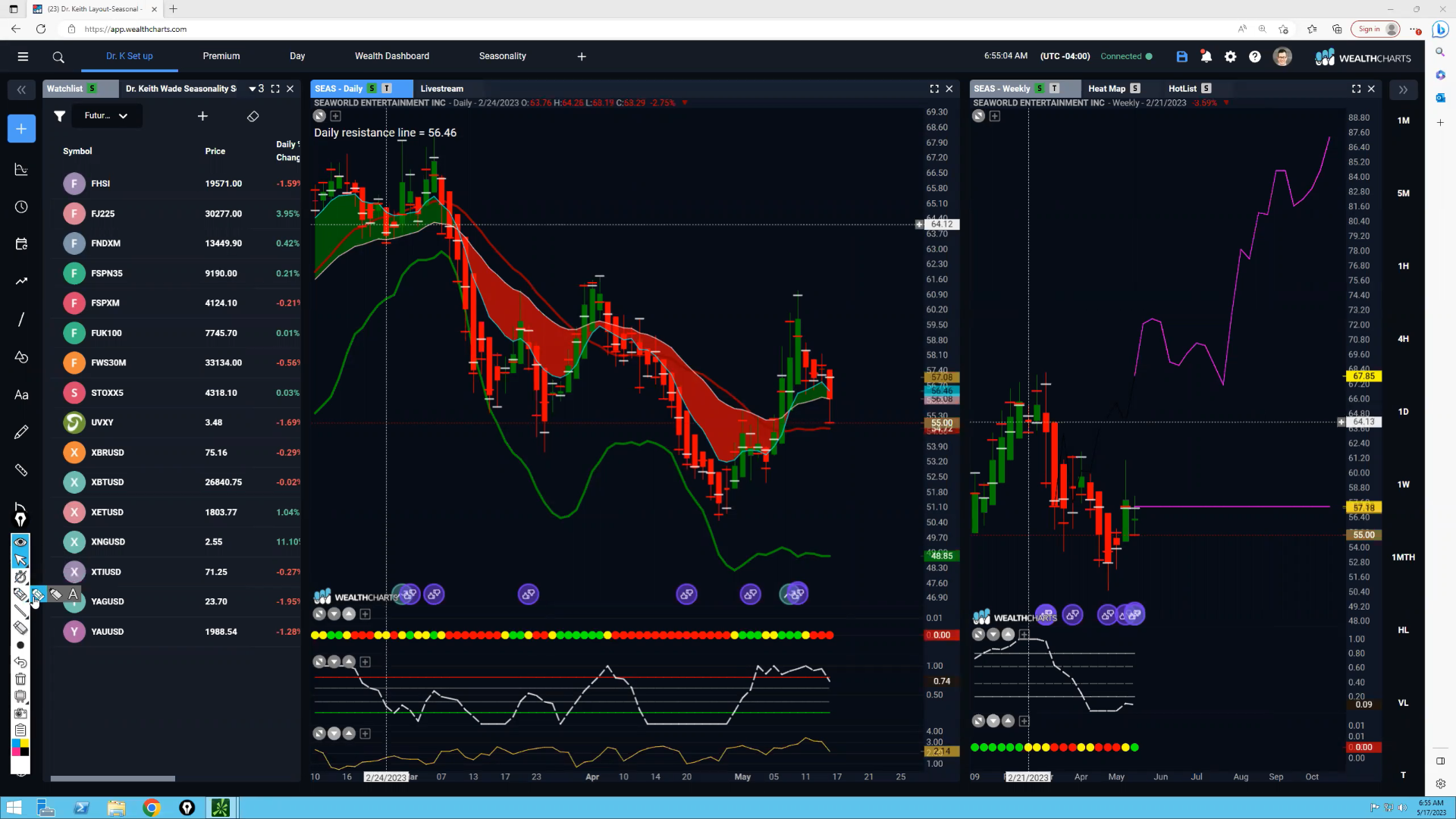Click the fountain pen nib icon
1456x819 pixels.
20,519
